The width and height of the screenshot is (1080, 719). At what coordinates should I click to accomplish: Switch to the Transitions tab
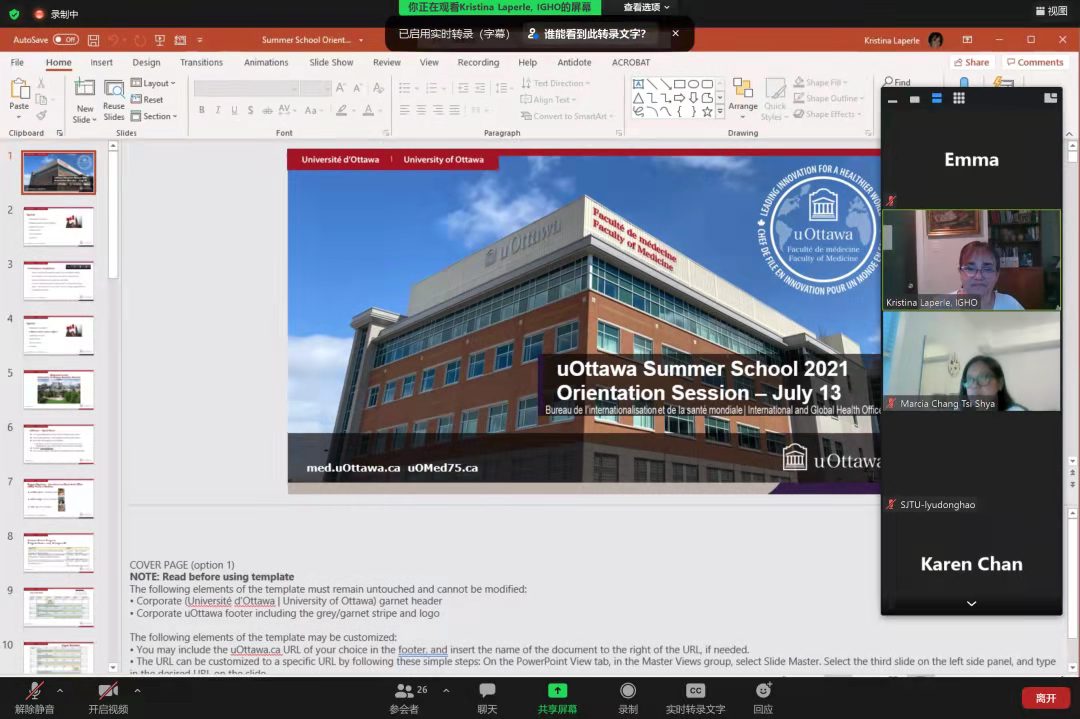201,62
